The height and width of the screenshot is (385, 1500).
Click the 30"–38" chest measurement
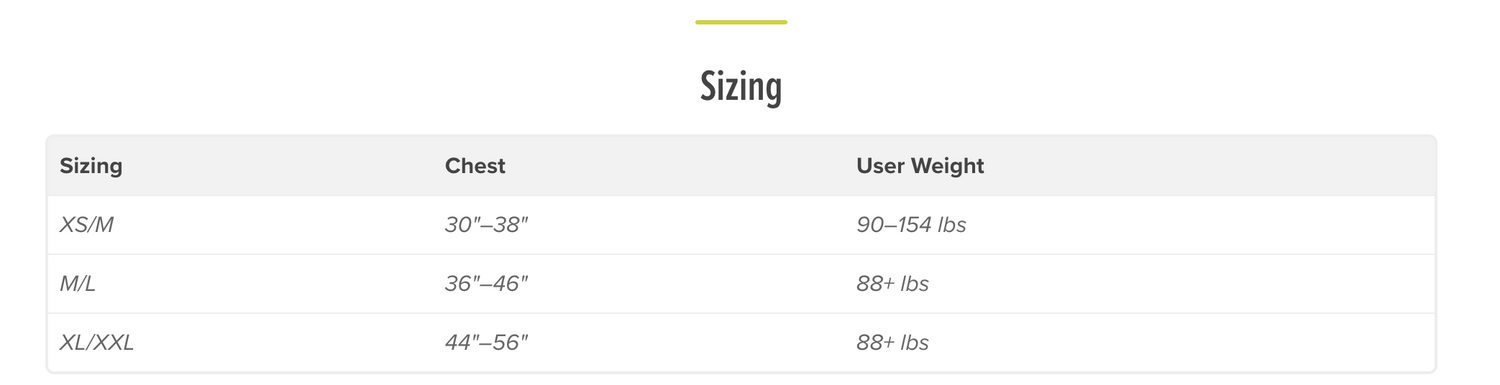[486, 225]
